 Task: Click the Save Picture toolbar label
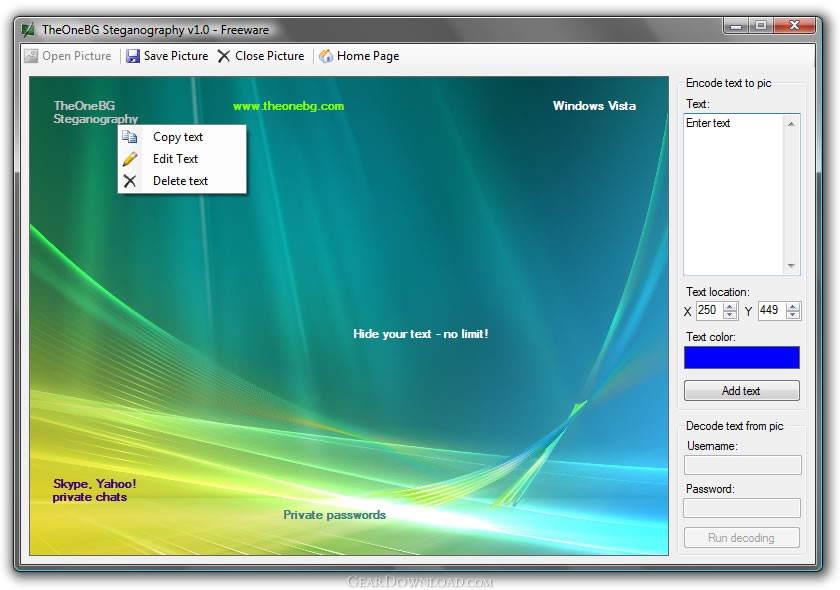point(176,56)
